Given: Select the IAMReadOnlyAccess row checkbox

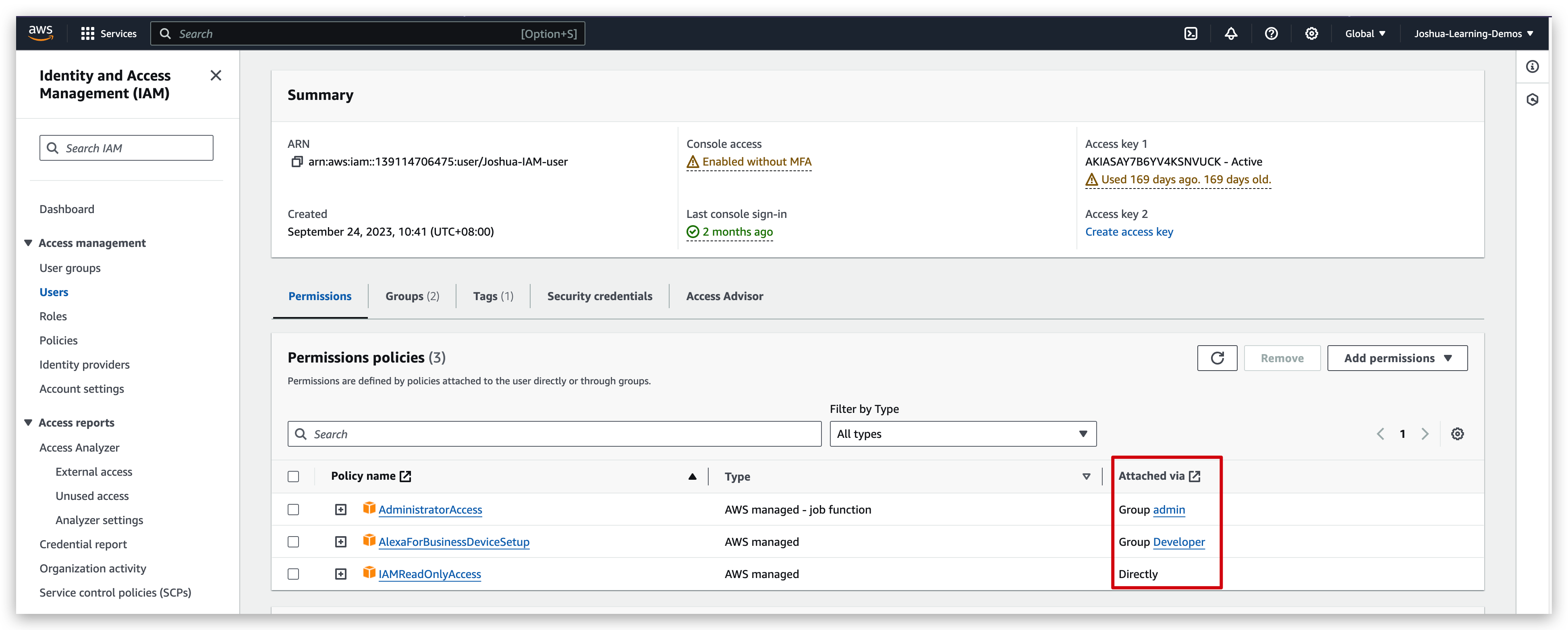Looking at the screenshot, I should coord(293,574).
